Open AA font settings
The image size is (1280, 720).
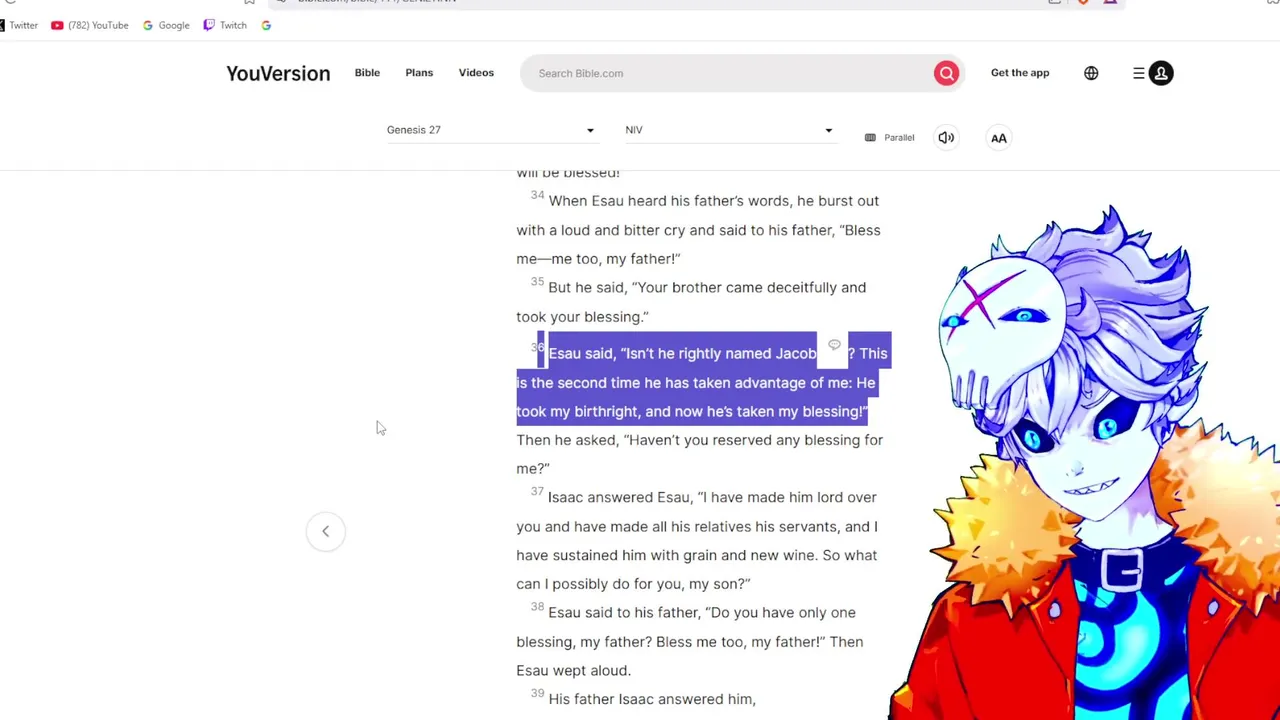998,138
